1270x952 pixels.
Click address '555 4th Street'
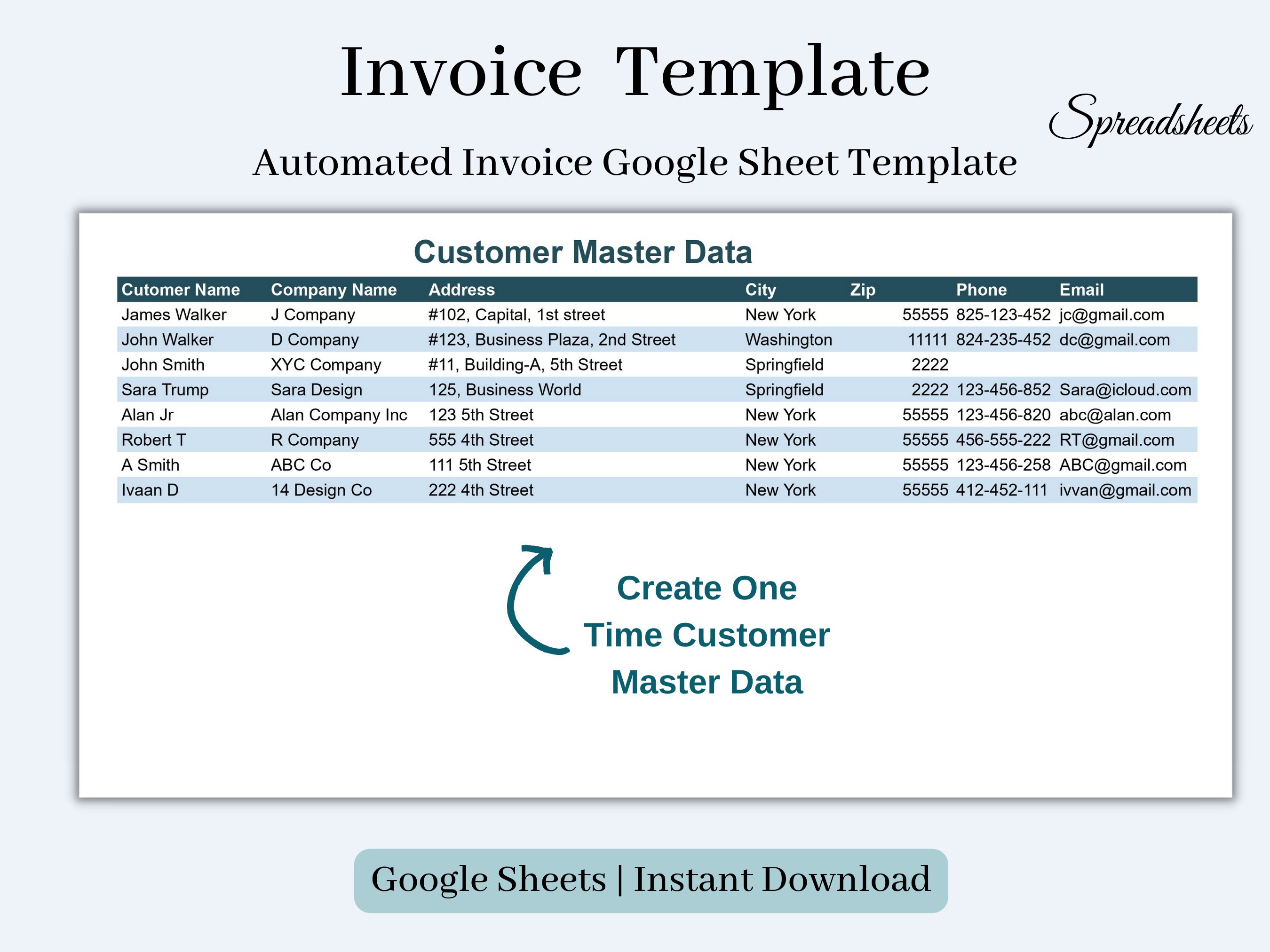tap(481, 440)
